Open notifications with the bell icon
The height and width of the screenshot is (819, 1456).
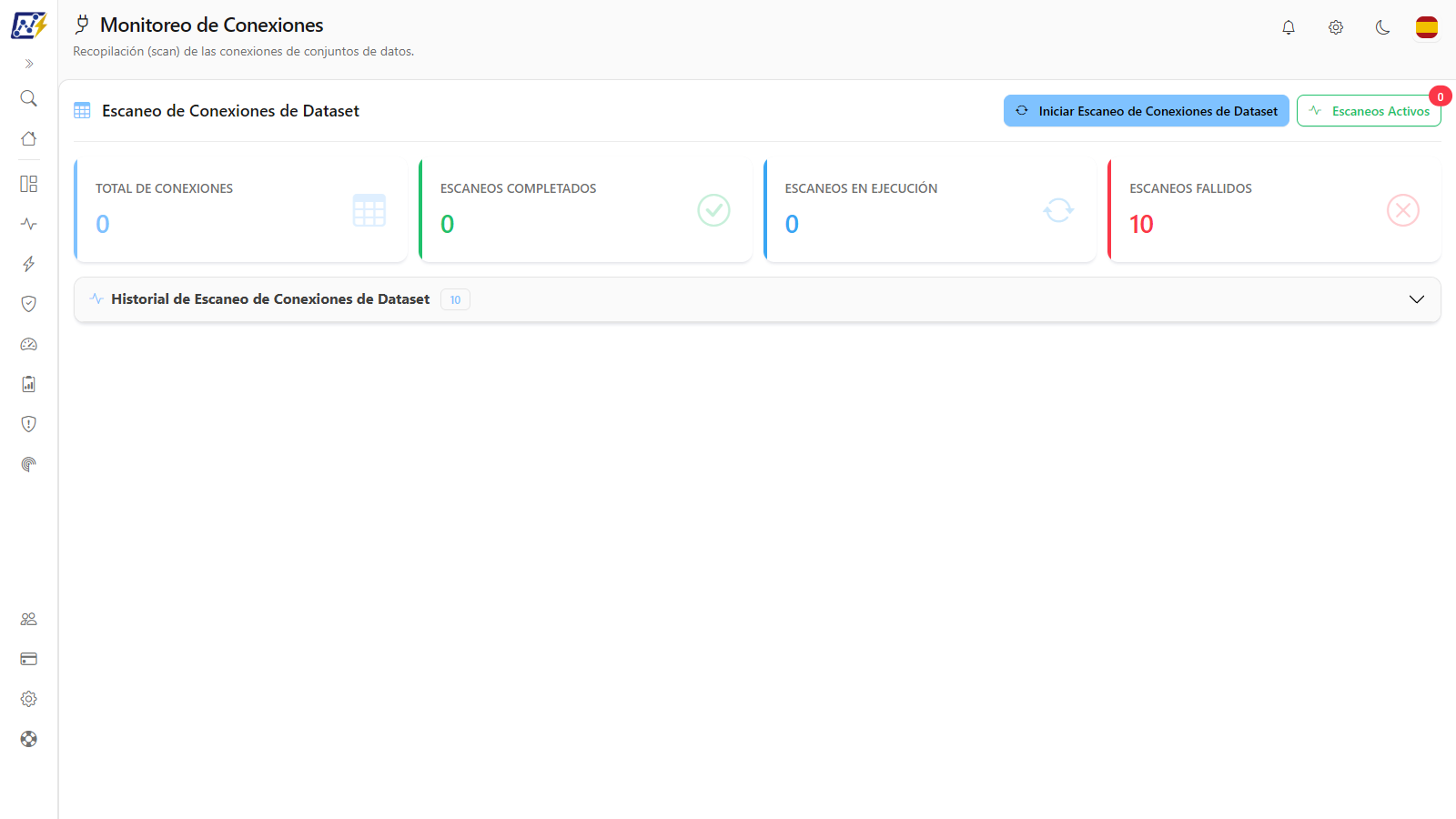point(1289,27)
